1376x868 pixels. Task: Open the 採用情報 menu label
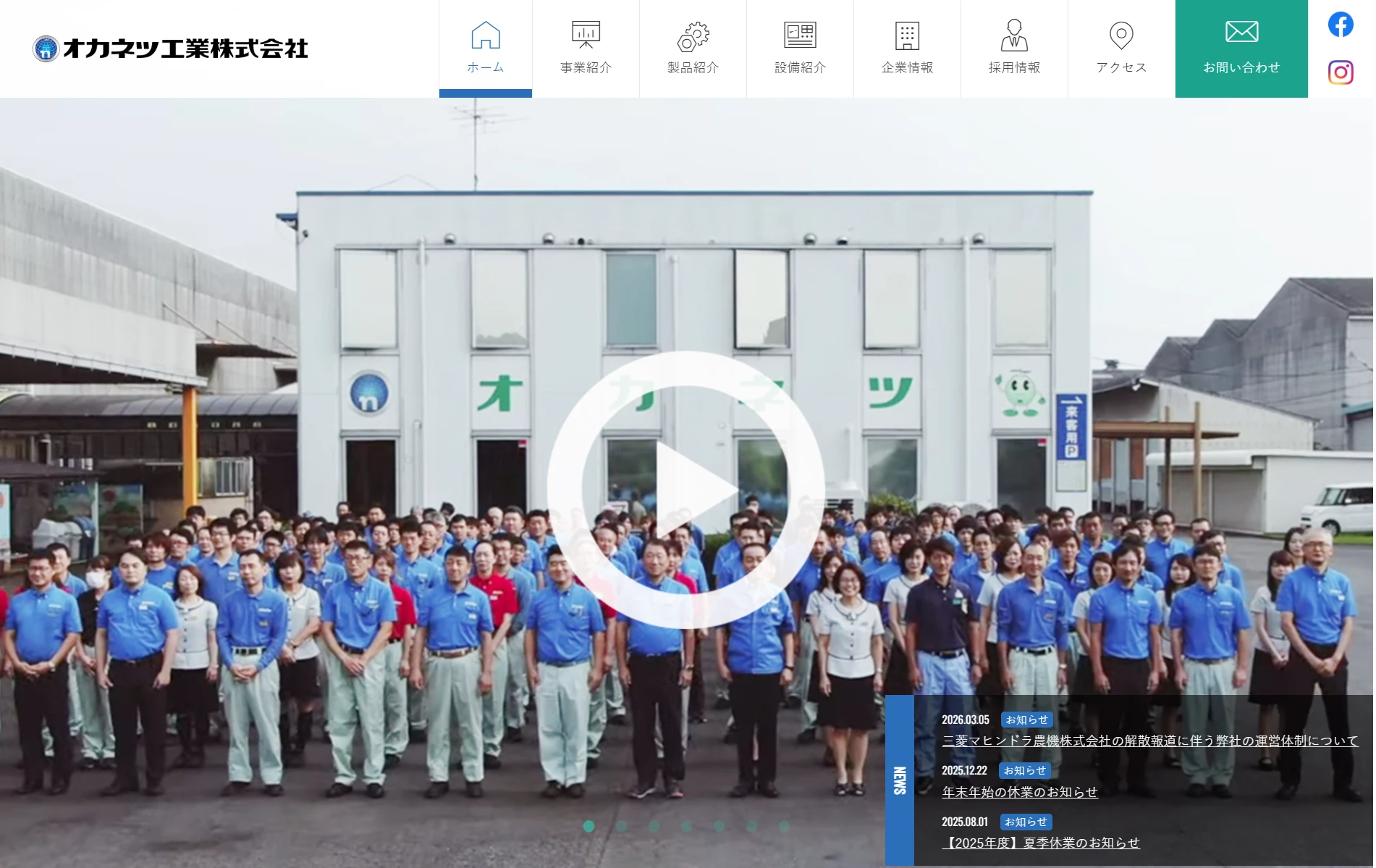[x=1014, y=67]
